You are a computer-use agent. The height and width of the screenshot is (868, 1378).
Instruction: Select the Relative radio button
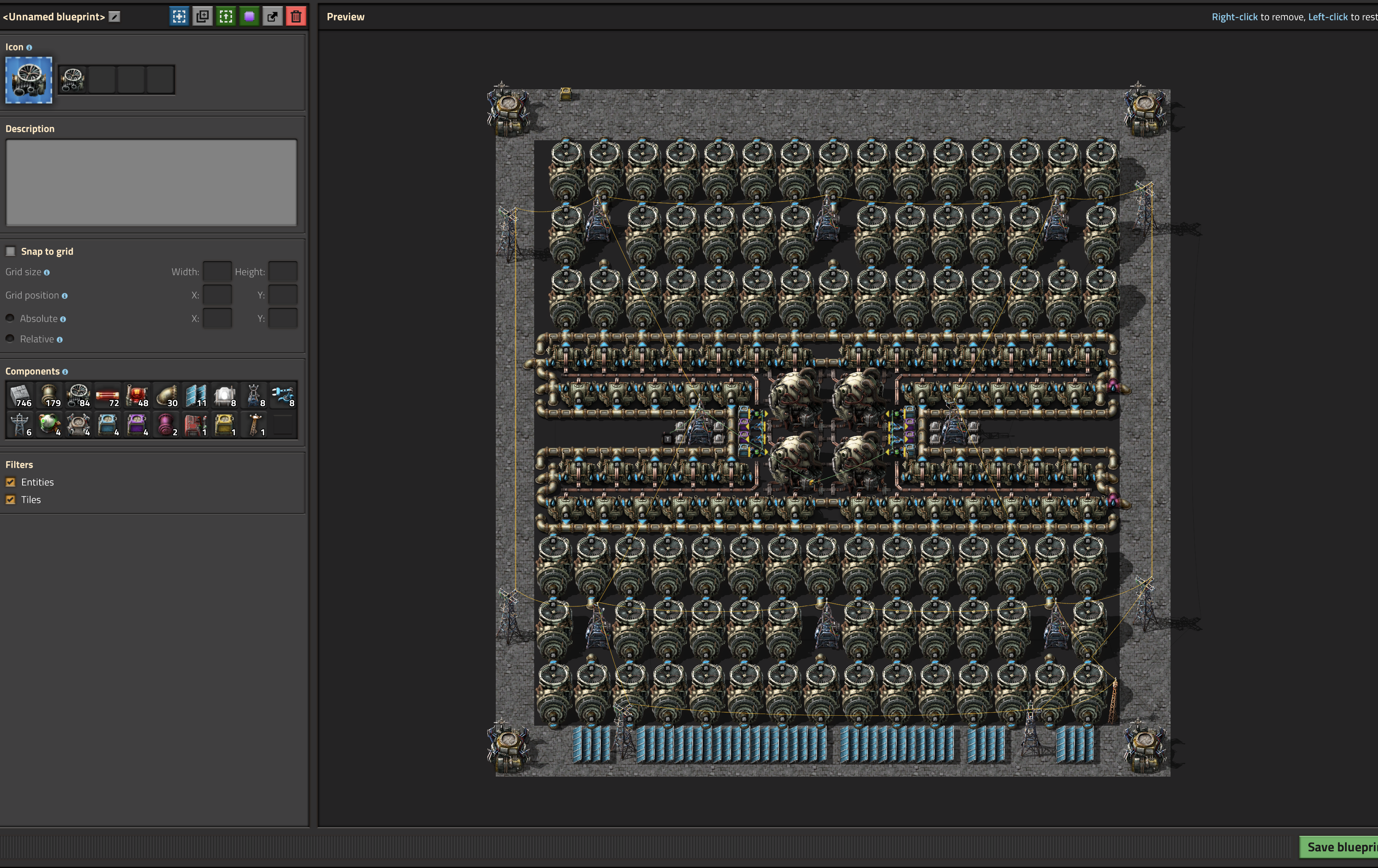[x=10, y=339]
